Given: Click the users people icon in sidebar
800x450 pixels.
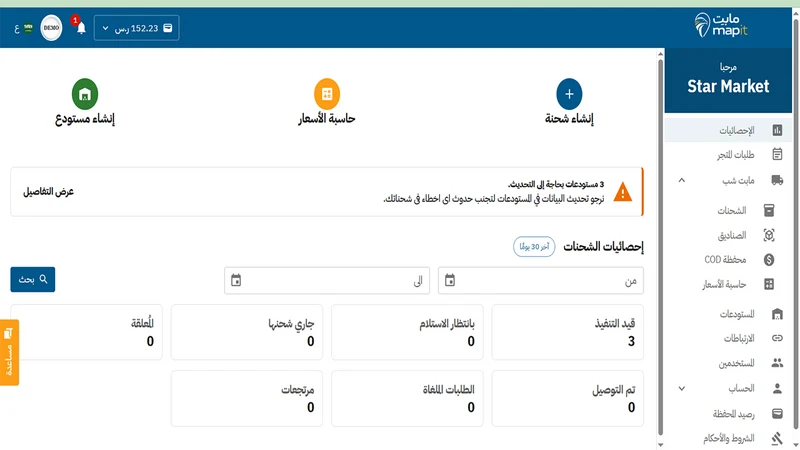Looking at the screenshot, I should [x=777, y=363].
